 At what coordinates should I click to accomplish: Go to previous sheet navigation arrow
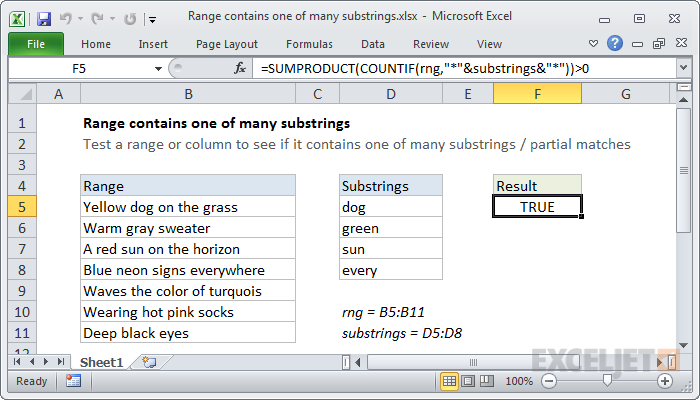[x=32, y=362]
